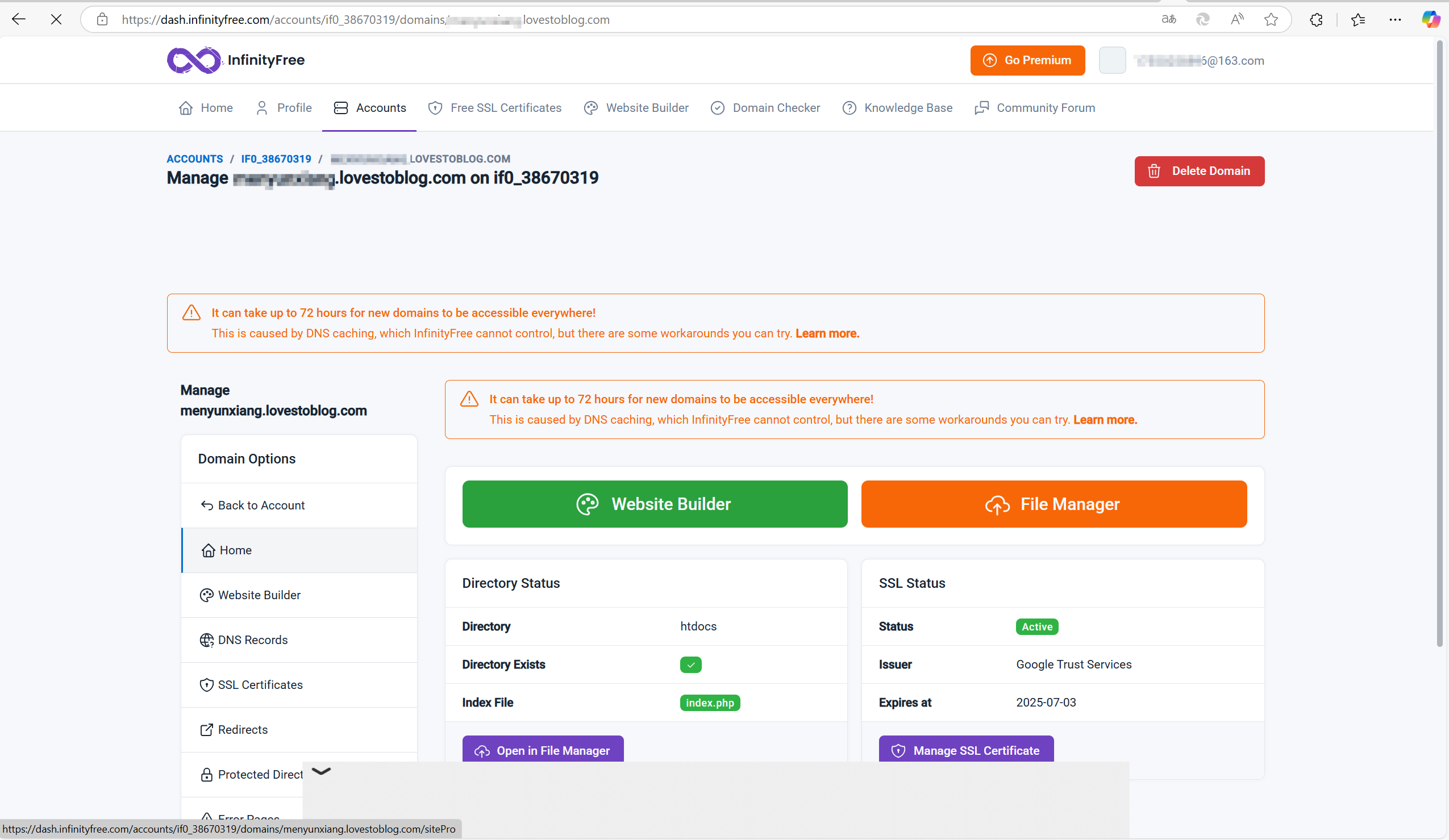Image resolution: width=1449 pixels, height=840 pixels.
Task: Add page to favorites star icon
Action: tap(1271, 19)
